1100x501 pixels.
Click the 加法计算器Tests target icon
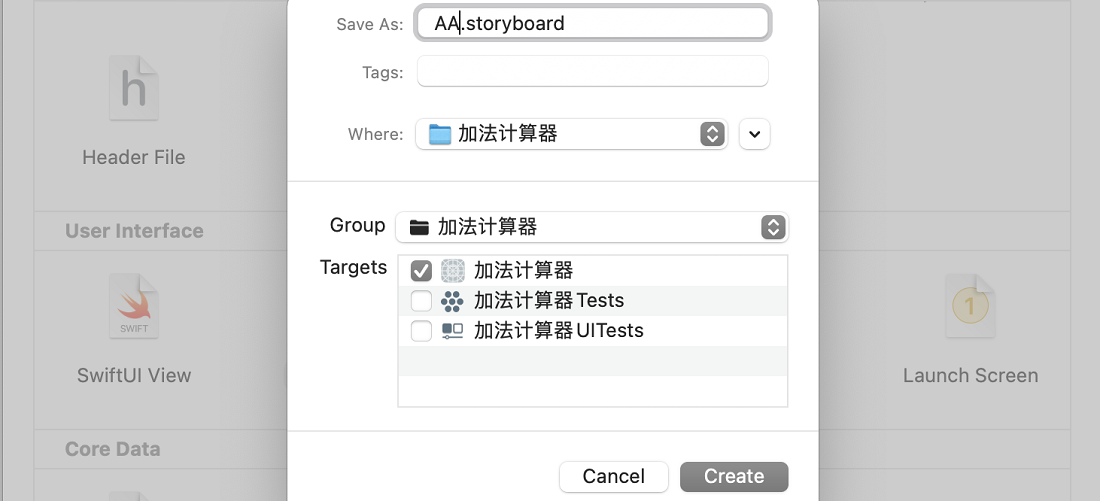[x=452, y=301]
